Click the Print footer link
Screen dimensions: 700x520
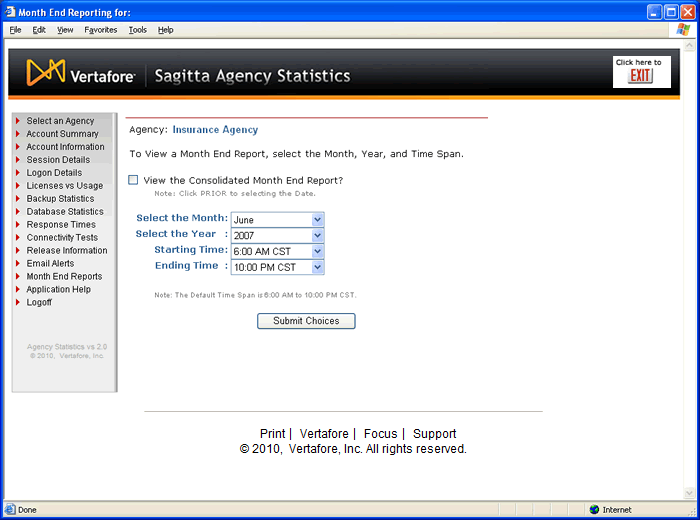coord(272,433)
